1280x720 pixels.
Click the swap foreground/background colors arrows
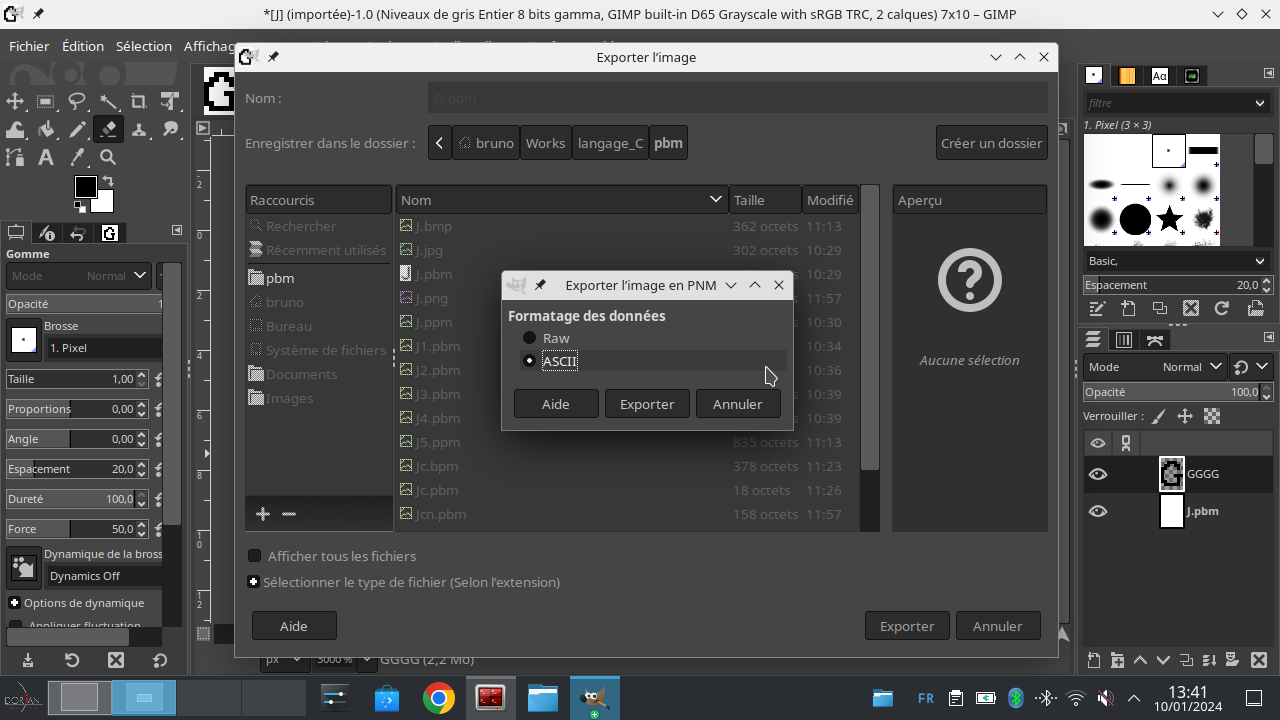(x=108, y=181)
